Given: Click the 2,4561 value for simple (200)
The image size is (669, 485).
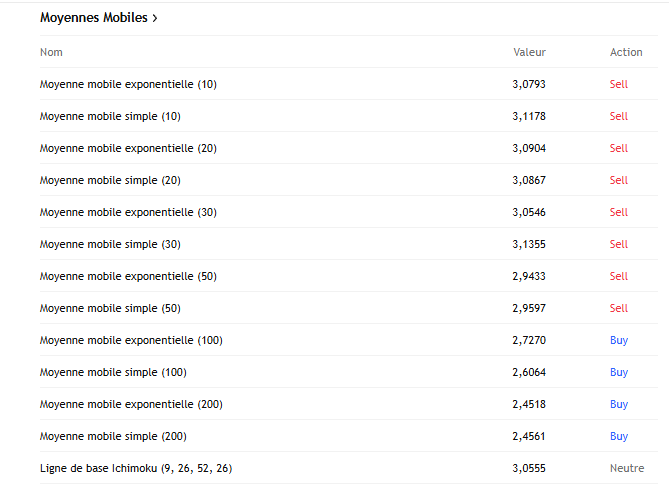Looking at the screenshot, I should pos(529,436).
